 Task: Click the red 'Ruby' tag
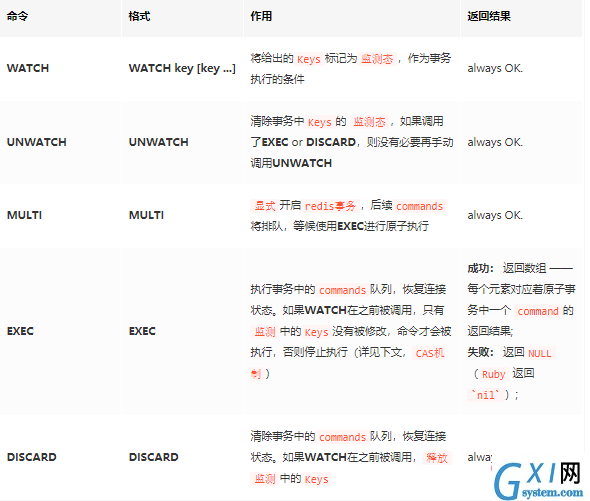pyautogui.click(x=493, y=374)
